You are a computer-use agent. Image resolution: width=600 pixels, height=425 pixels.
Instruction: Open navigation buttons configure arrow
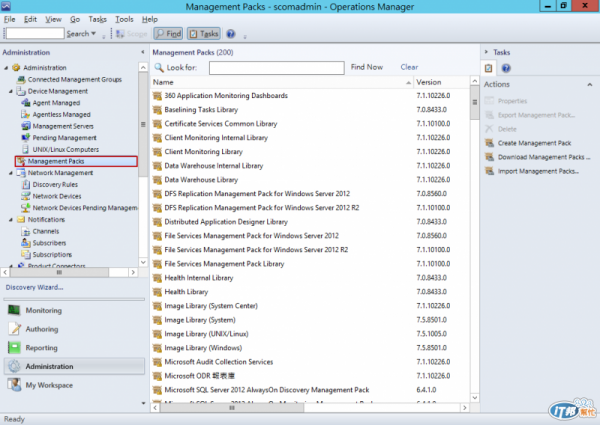pyautogui.click(x=143, y=403)
